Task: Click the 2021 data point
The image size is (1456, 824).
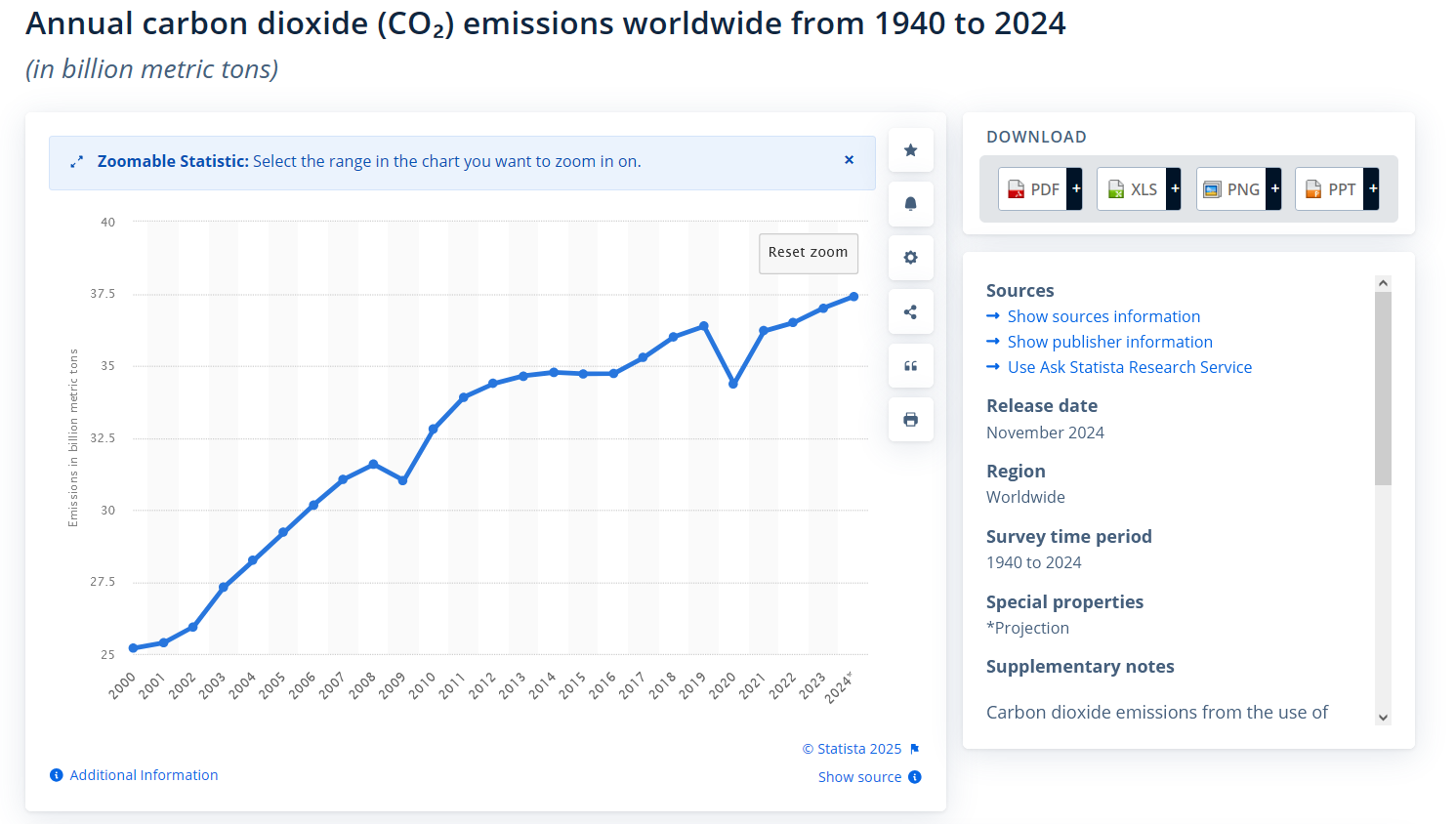Action: 764,331
